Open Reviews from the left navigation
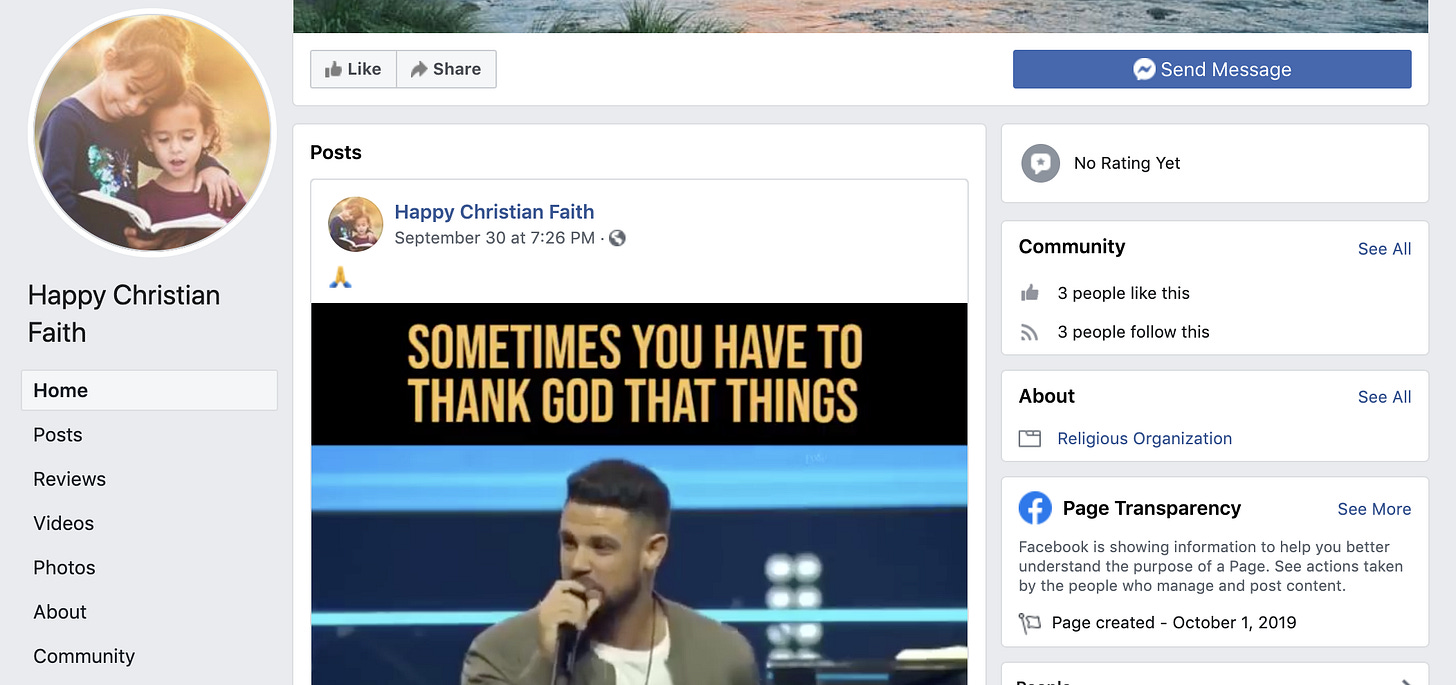This screenshot has height=685, width=1456. tap(69, 479)
